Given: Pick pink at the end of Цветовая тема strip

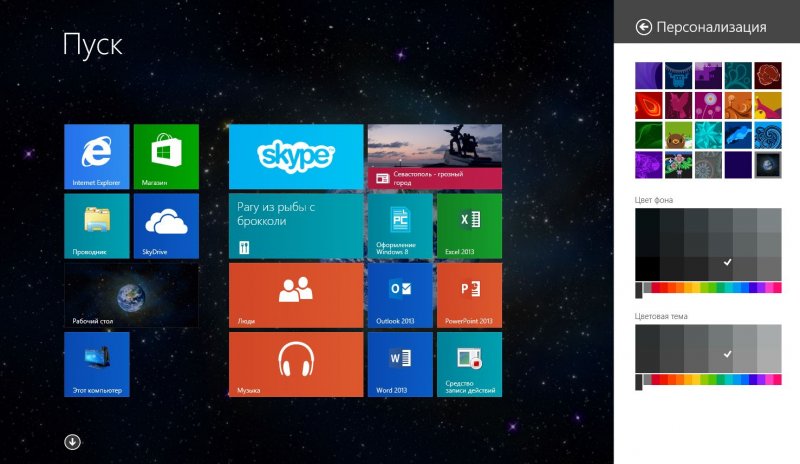Looking at the screenshot, I should tap(777, 379).
